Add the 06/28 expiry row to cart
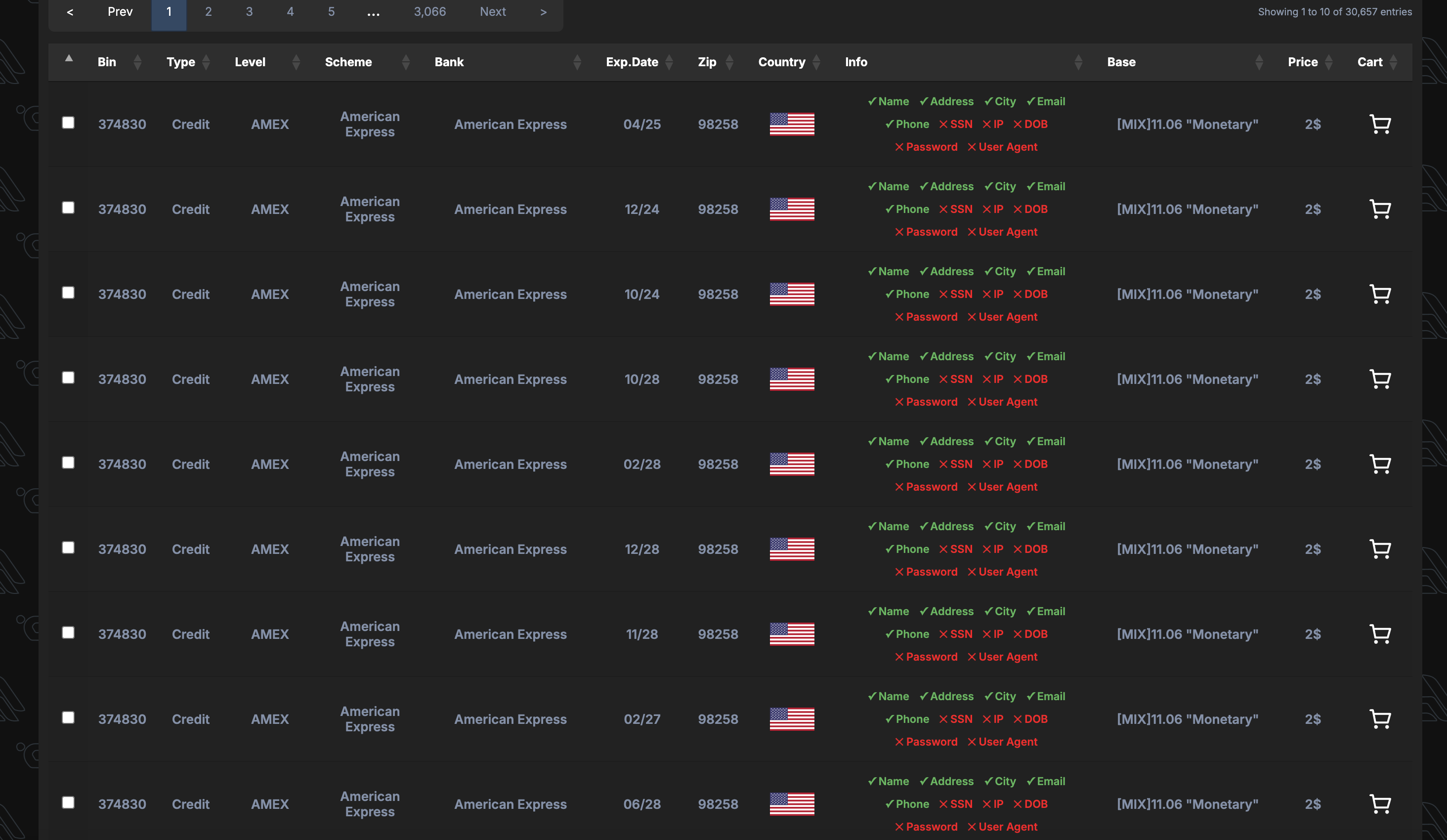Viewport: 1447px width, 840px height. (1380, 804)
